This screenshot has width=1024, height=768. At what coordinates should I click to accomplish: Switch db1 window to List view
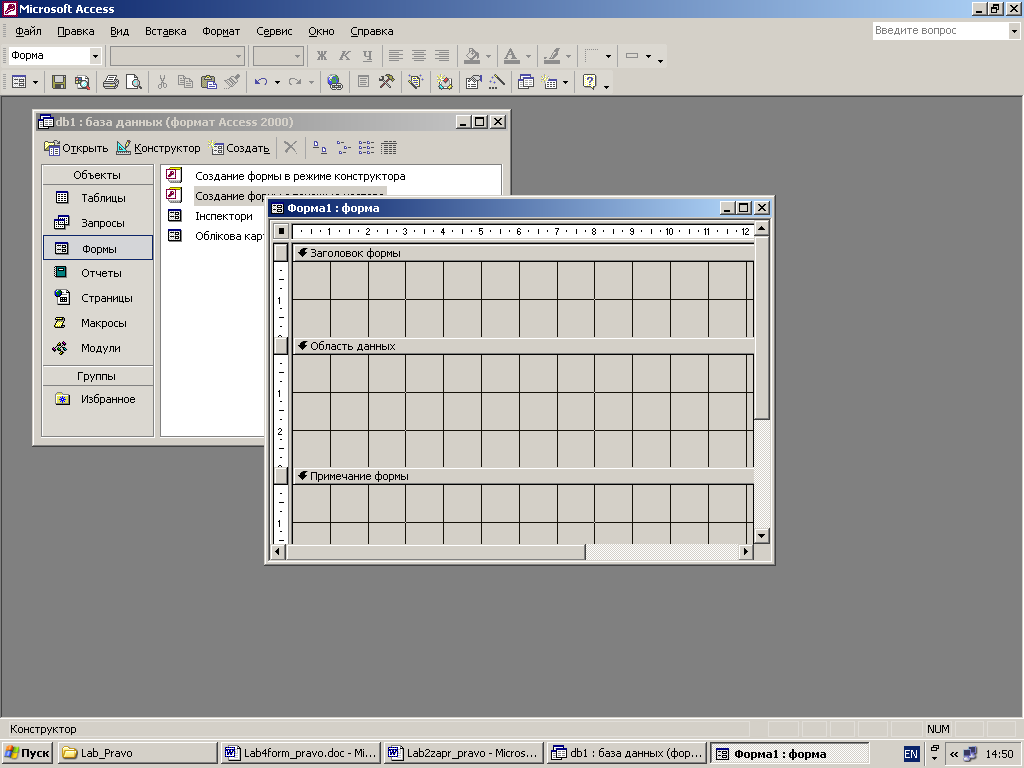(366, 148)
